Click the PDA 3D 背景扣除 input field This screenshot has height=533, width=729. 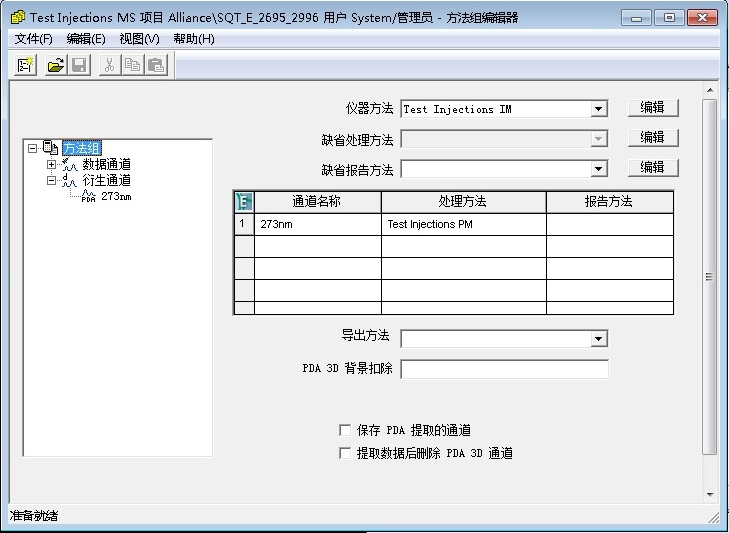pyautogui.click(x=504, y=369)
